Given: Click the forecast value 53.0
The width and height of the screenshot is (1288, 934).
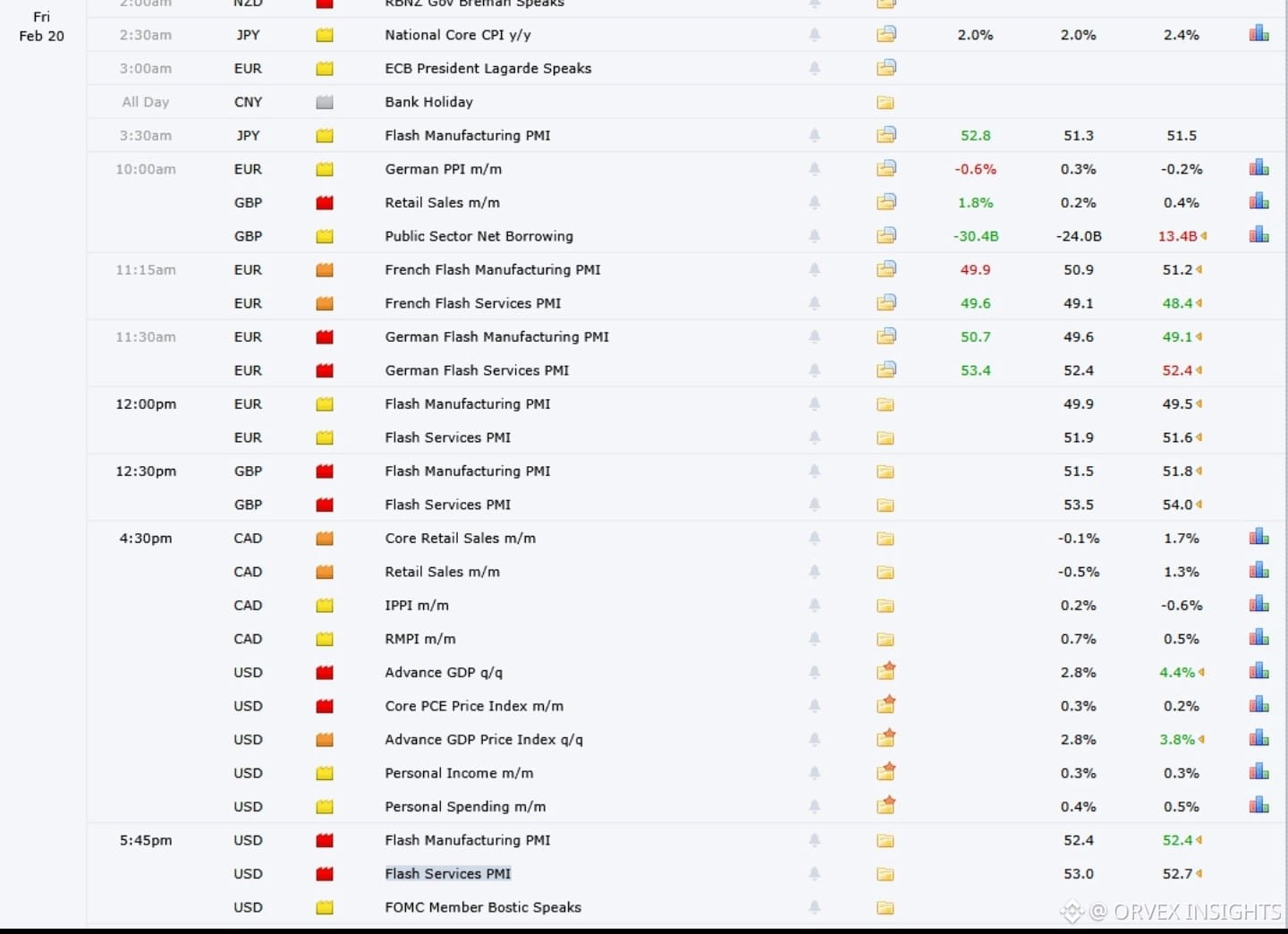Looking at the screenshot, I should click(1079, 874).
